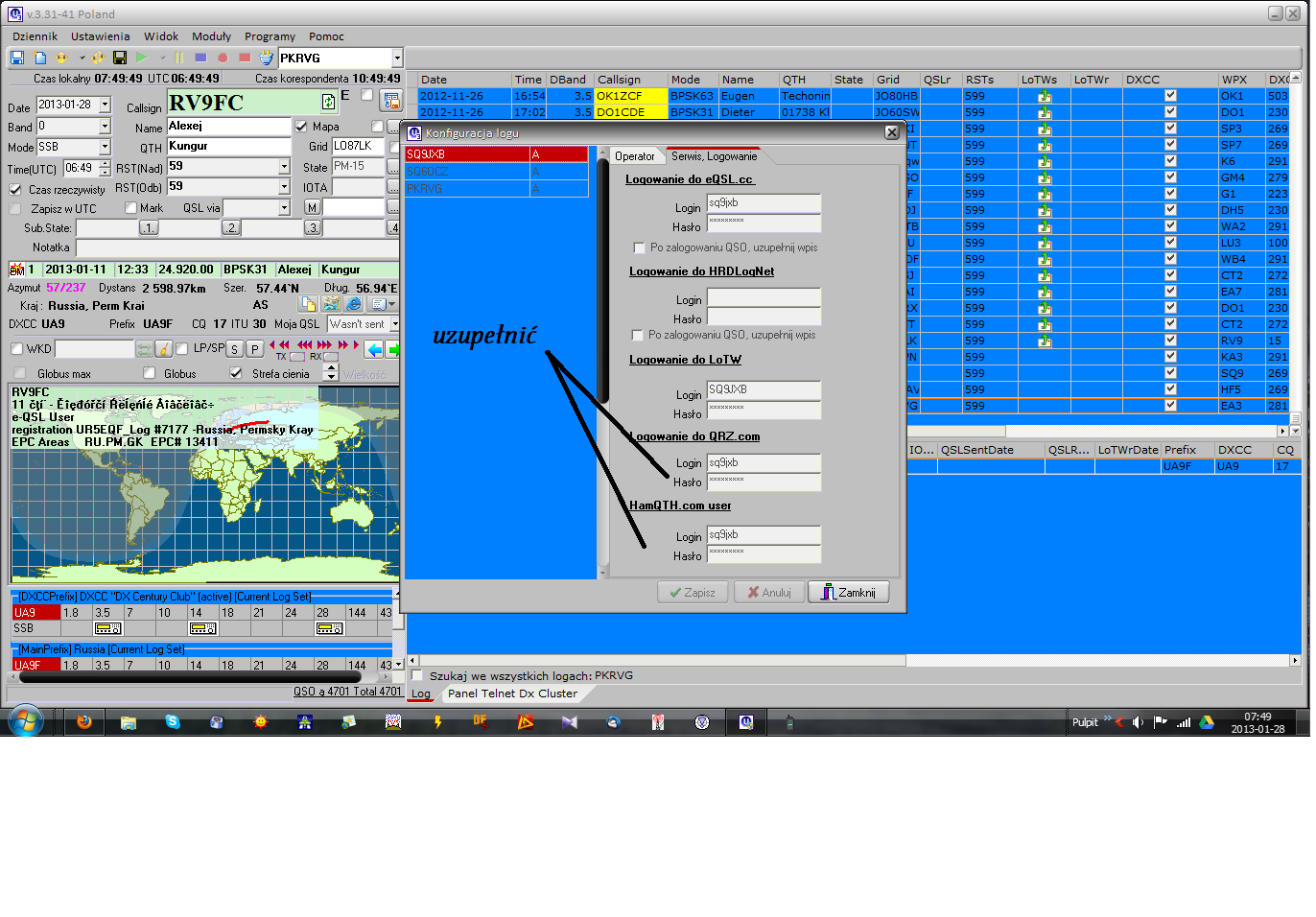Click the volume speaker tray icon
Viewport: 1316px width, 917px height.
(x=1139, y=722)
